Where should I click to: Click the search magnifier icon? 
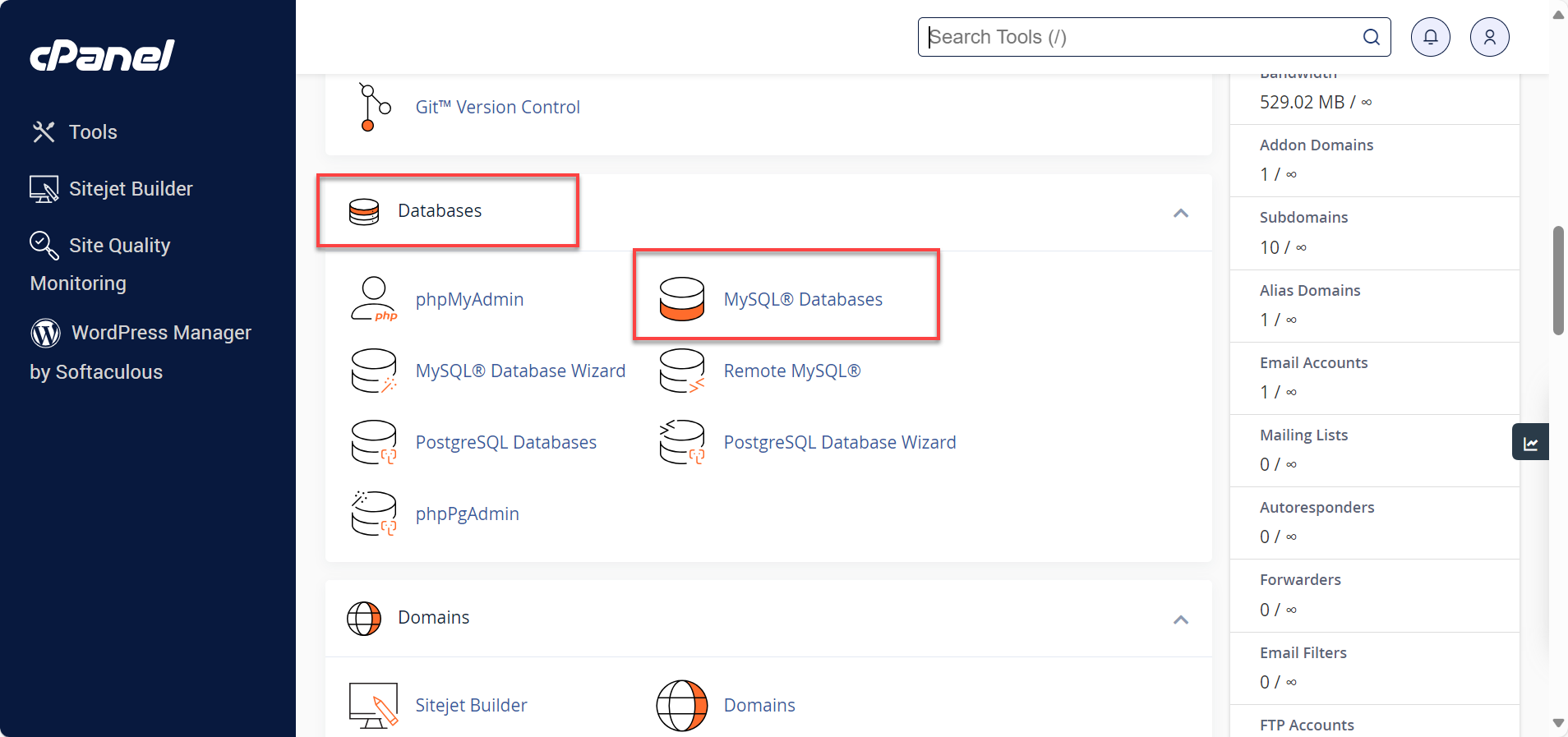point(1372,37)
